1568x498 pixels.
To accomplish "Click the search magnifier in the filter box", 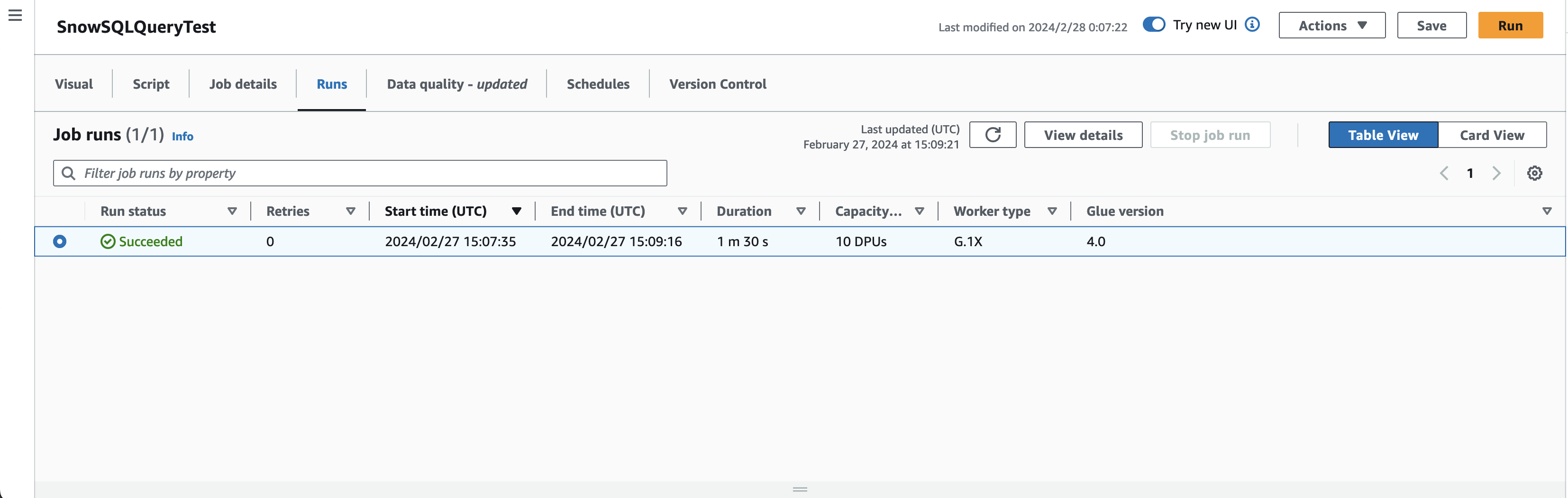I will click(x=69, y=173).
